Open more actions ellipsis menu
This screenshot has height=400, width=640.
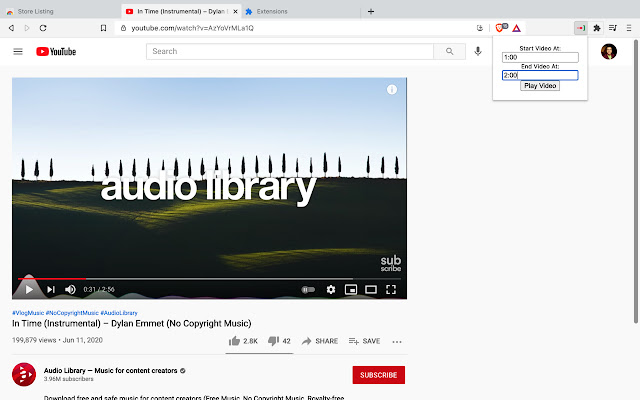click(397, 342)
